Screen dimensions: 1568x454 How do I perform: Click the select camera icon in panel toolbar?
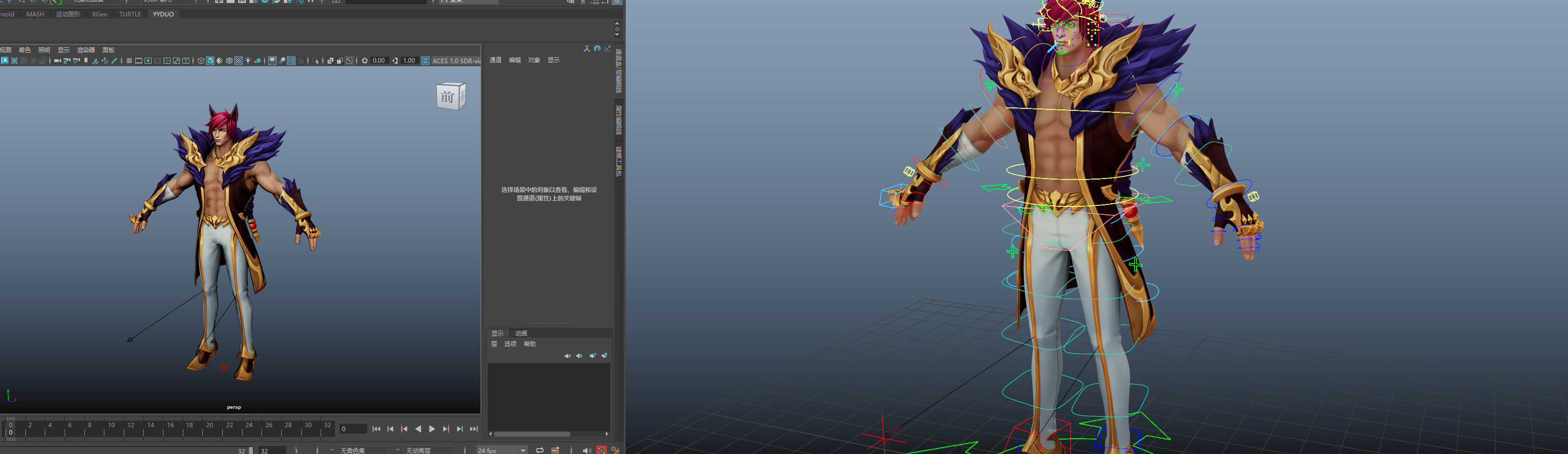tap(57, 61)
